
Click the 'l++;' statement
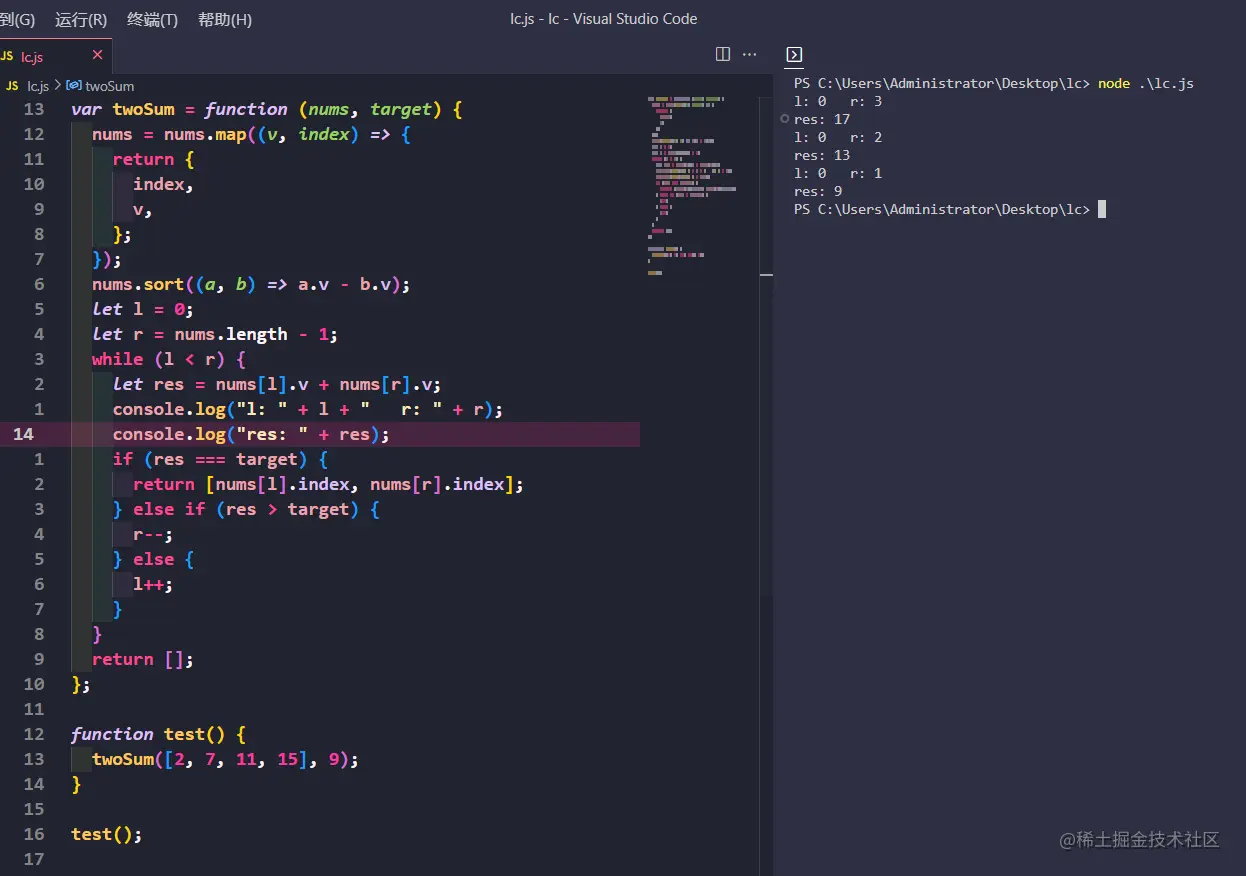click(x=153, y=584)
